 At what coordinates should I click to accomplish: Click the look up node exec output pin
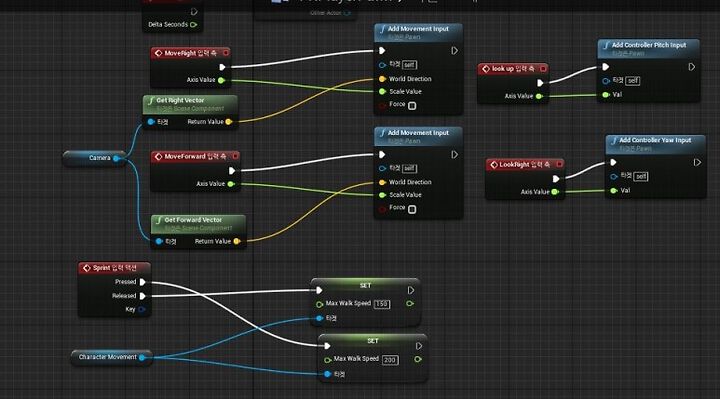(x=540, y=83)
